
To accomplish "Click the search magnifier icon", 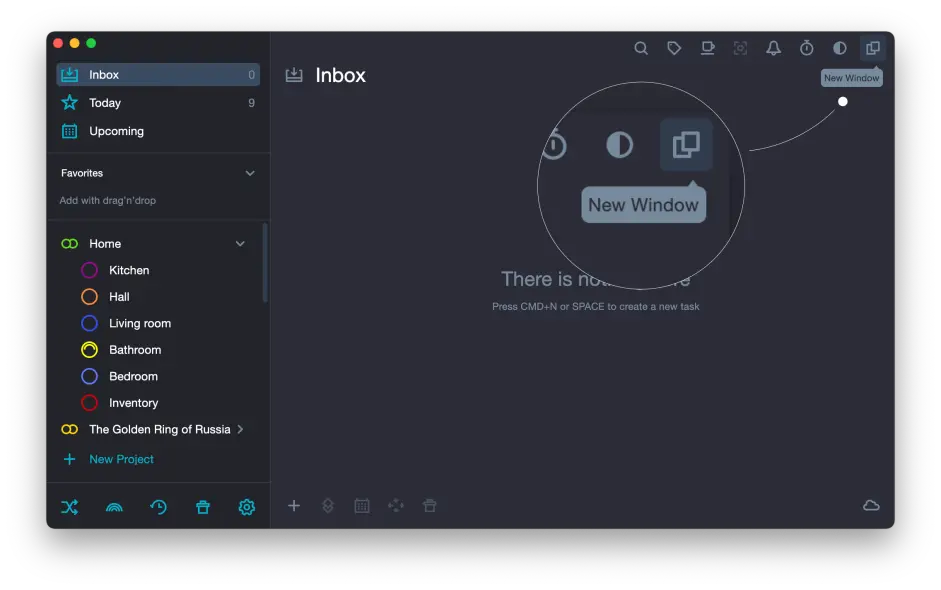I will [x=641, y=48].
